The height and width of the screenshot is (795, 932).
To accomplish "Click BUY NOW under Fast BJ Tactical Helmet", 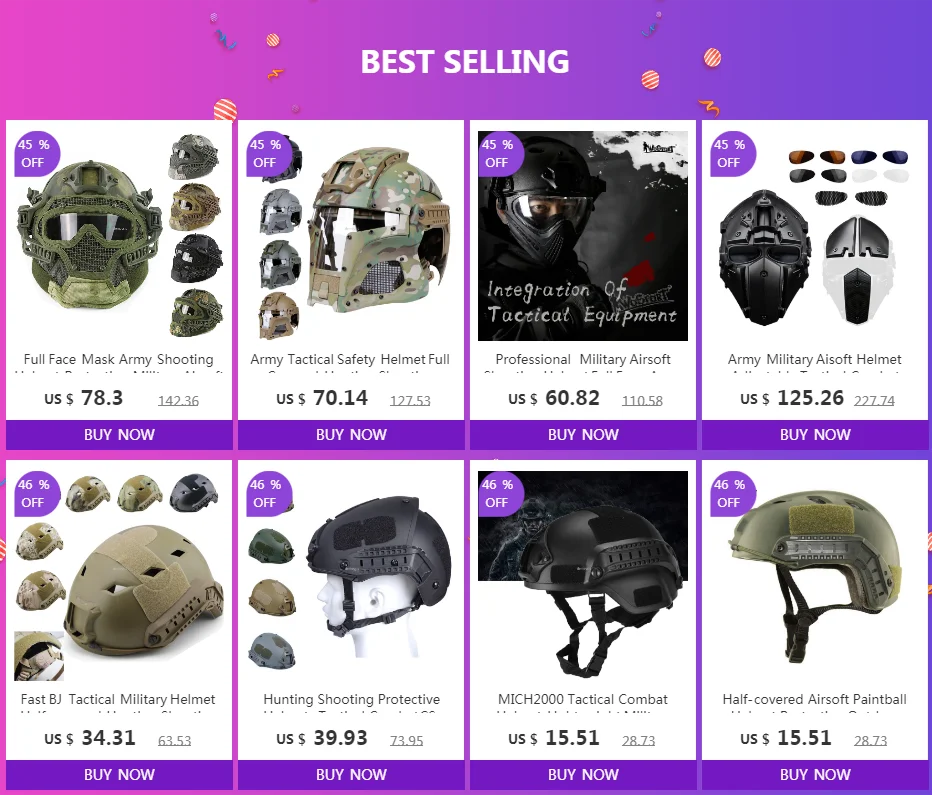I will pyautogui.click(x=119, y=774).
